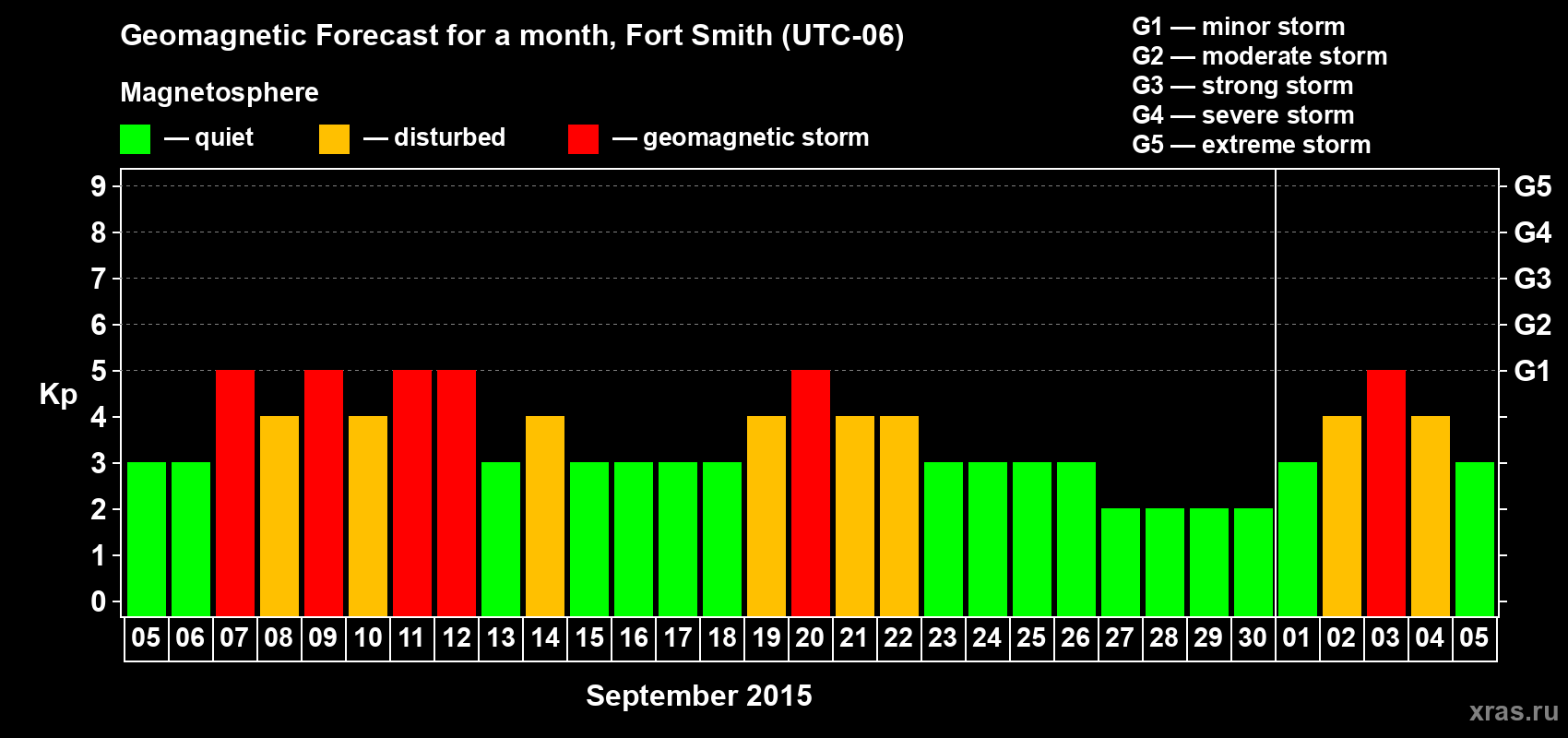1568x738 pixels.
Task: Click date label 09
Action: coord(323,637)
